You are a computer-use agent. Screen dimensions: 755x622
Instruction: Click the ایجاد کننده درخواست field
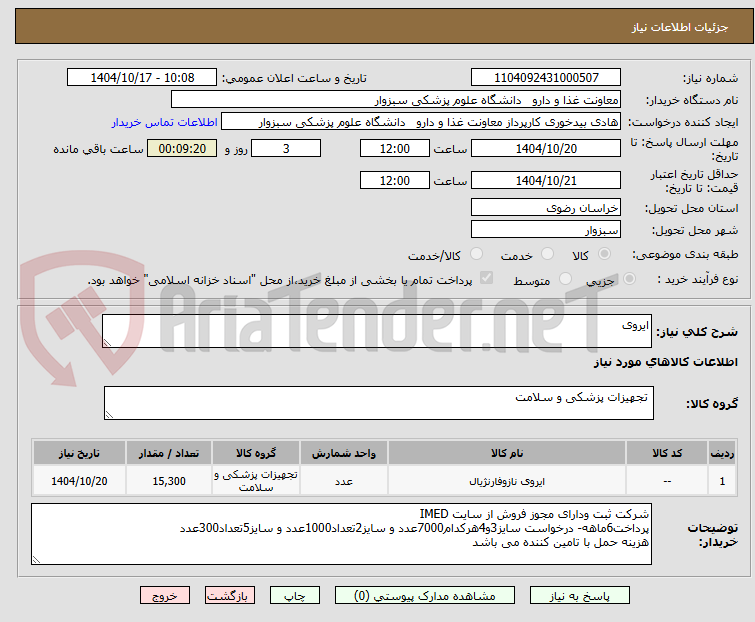point(421,122)
